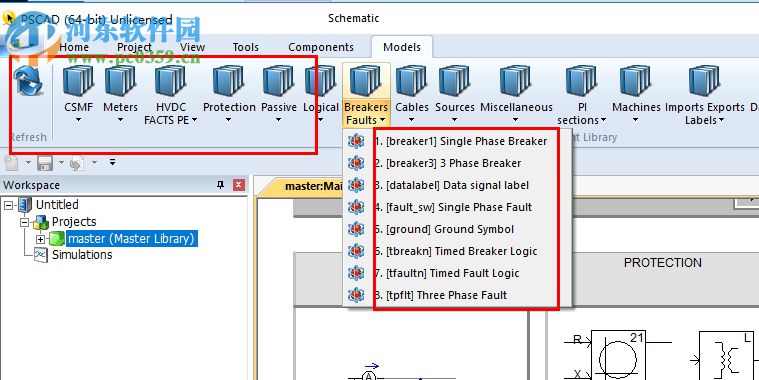The height and width of the screenshot is (380, 759).
Task: Switch to the Components ribbon tab
Action: tap(321, 47)
